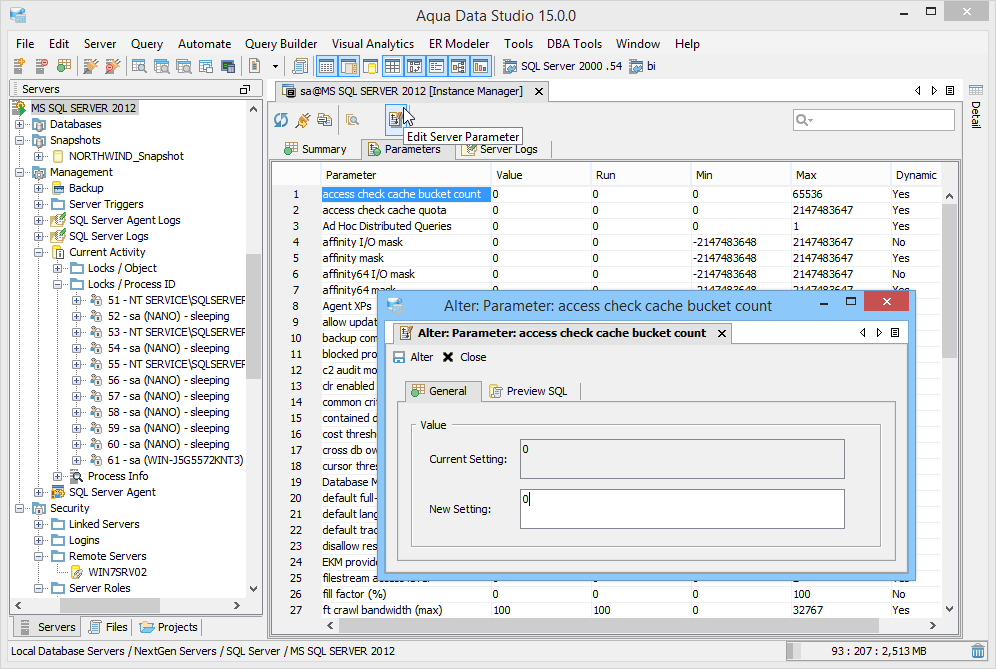996x669 pixels.
Task: Click the New Setting input field
Action: click(x=680, y=509)
